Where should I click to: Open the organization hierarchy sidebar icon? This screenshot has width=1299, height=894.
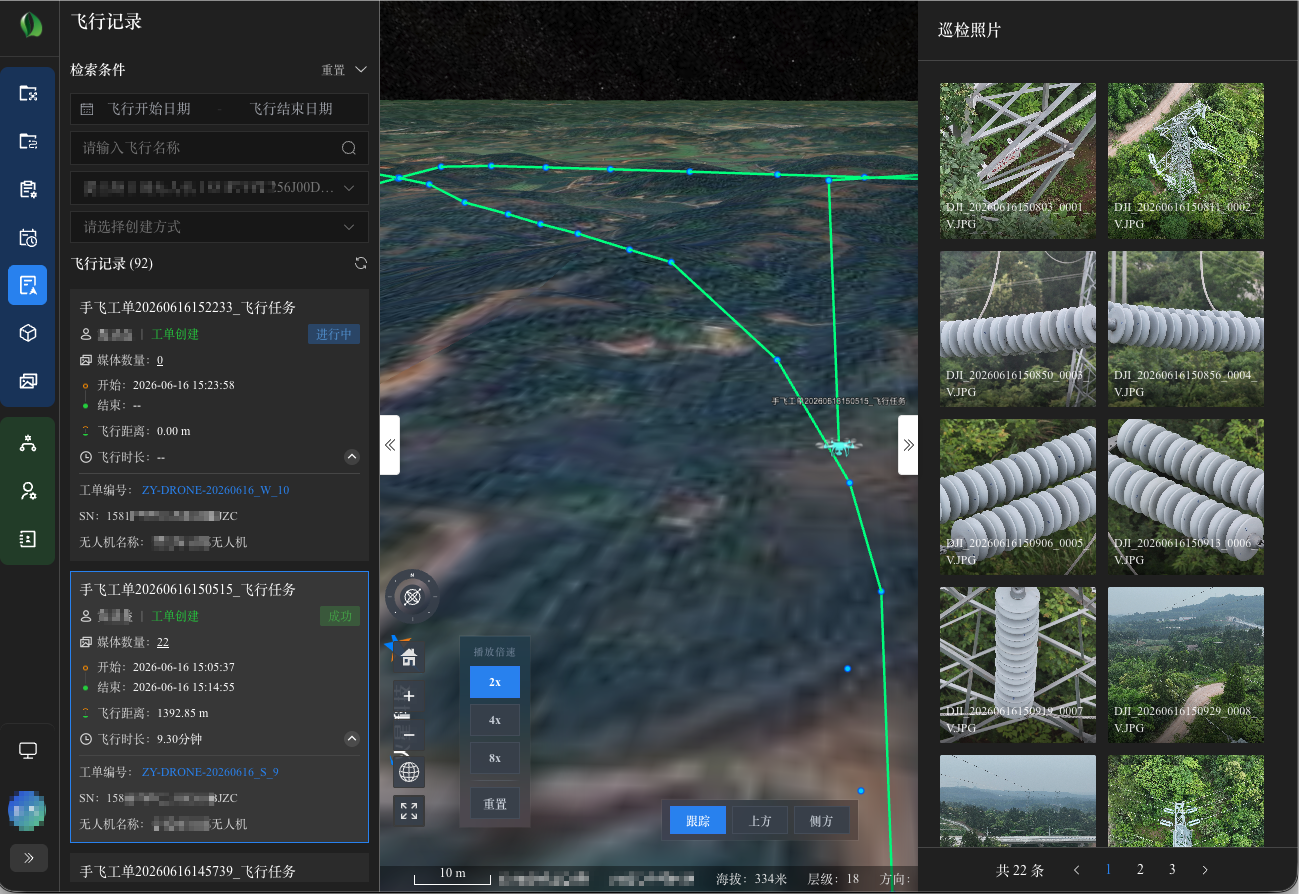28,443
